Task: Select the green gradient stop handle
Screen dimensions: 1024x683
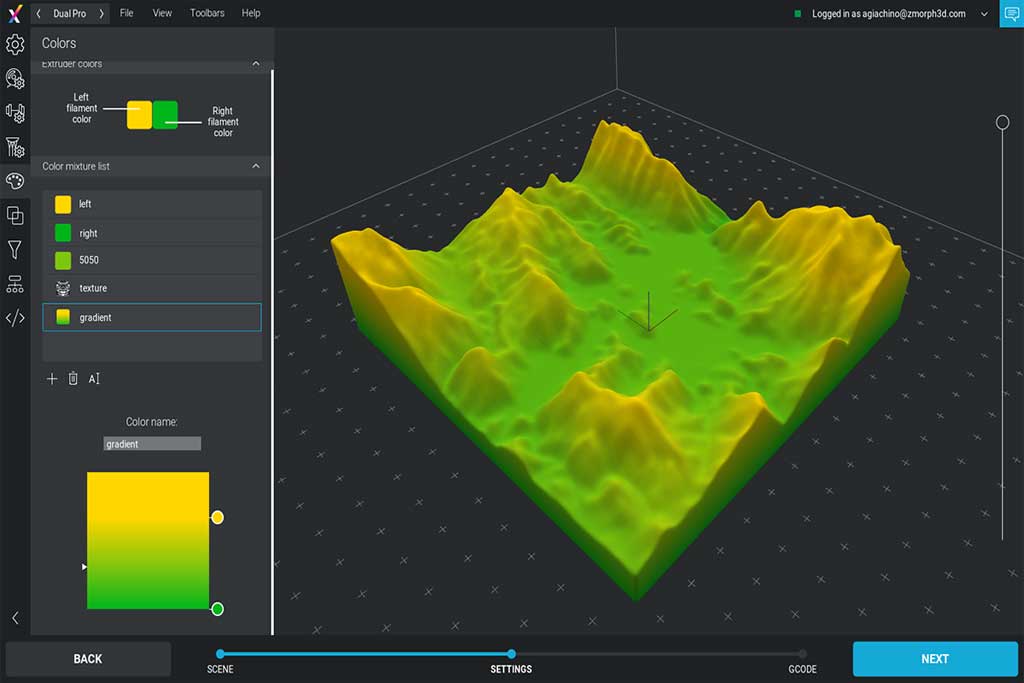Action: (x=217, y=609)
